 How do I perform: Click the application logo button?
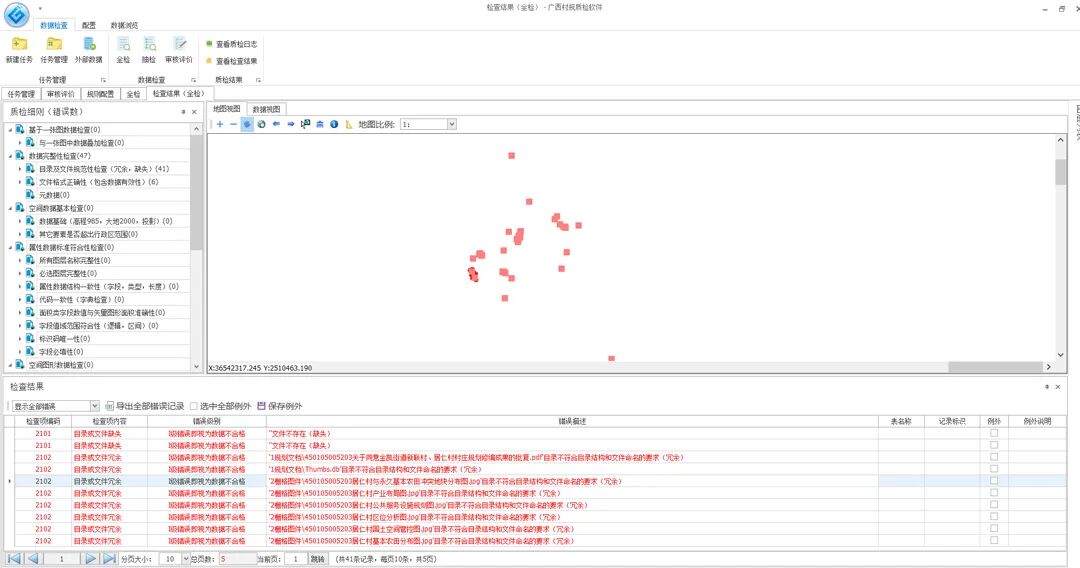17,14
